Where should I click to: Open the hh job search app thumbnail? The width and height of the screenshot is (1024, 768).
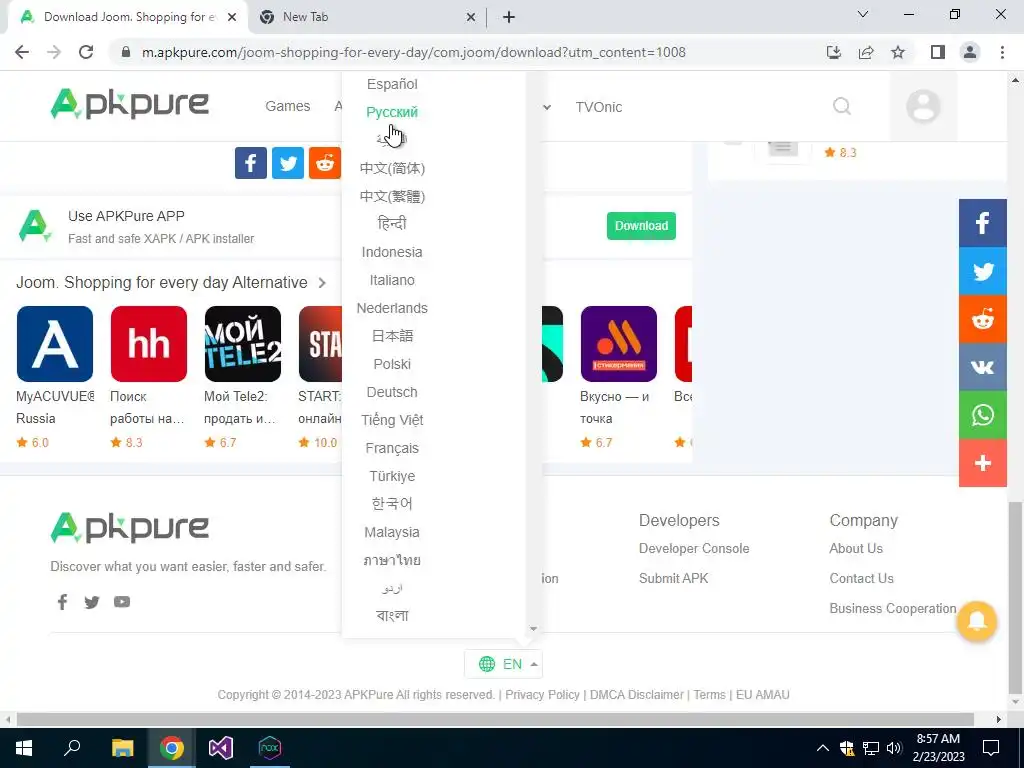149,344
